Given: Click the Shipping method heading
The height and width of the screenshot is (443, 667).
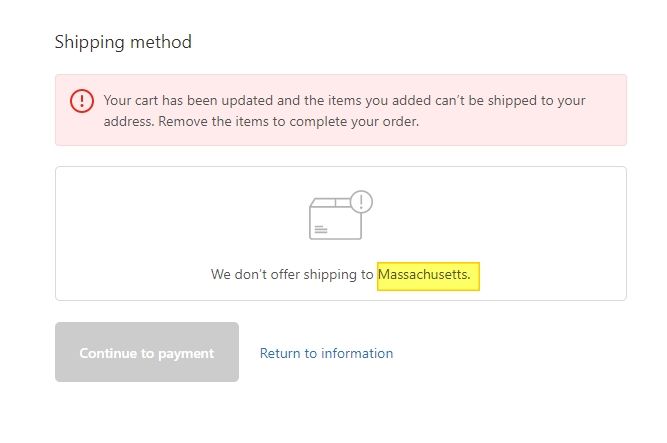Looking at the screenshot, I should pyautogui.click(x=123, y=42).
